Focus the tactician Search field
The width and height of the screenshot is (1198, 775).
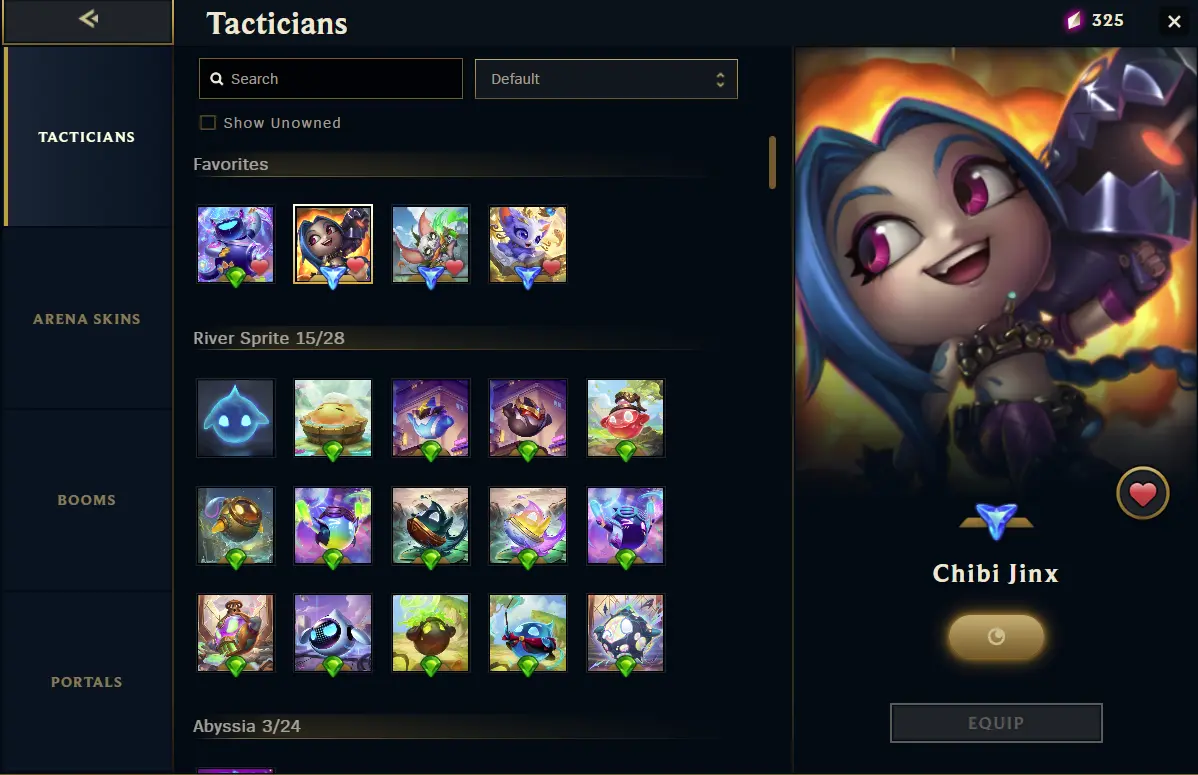(331, 79)
